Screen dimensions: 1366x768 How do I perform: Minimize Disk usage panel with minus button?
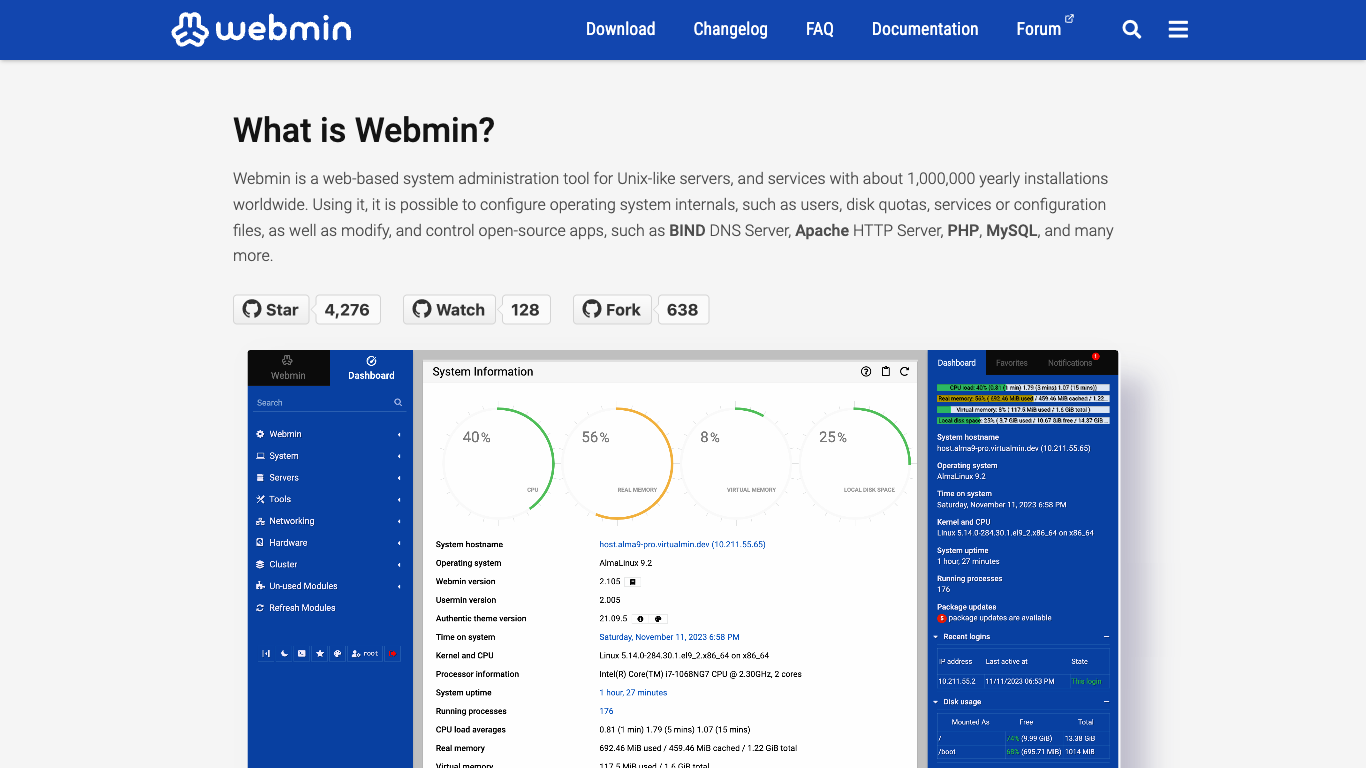click(1106, 701)
